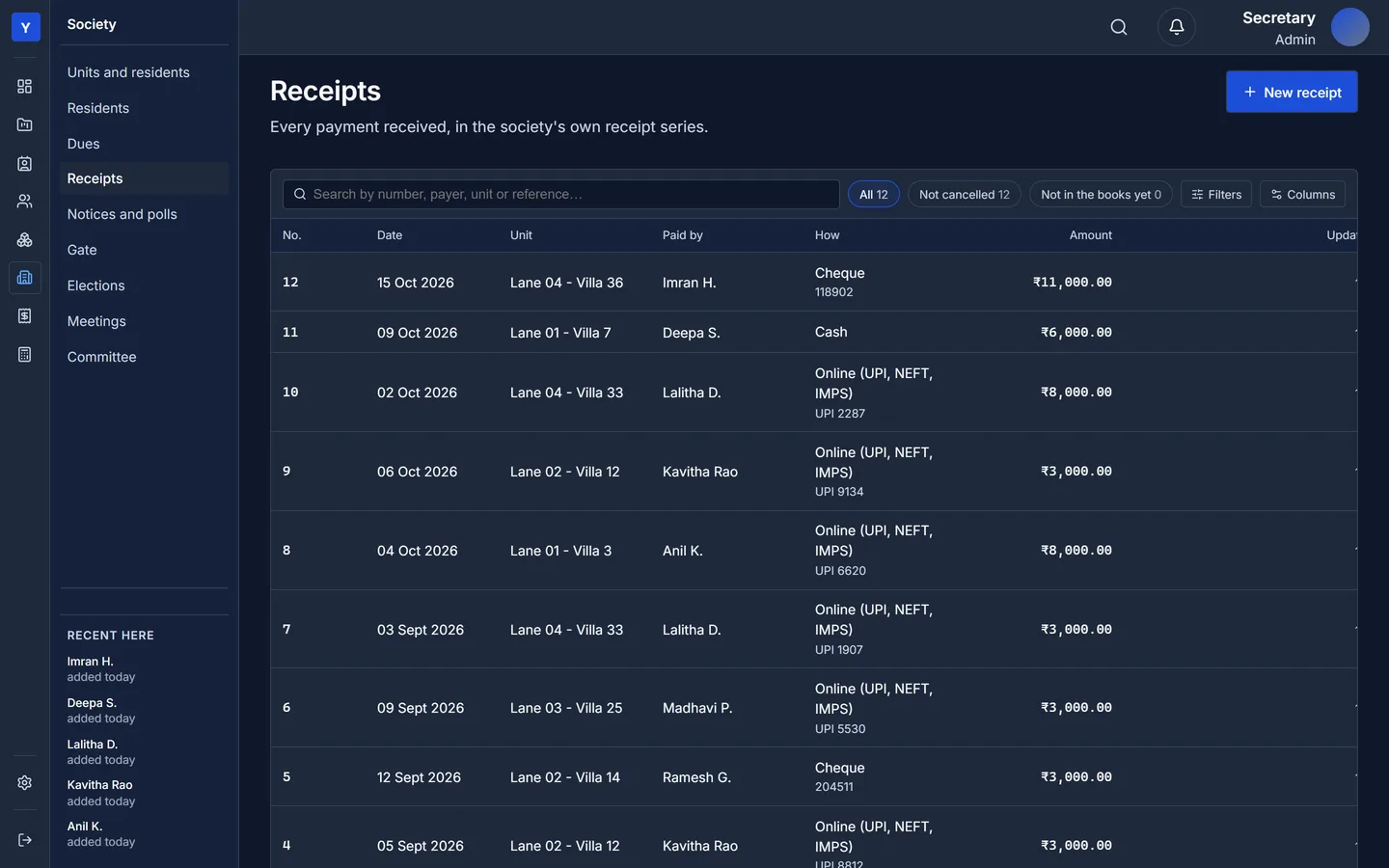Open the stacked boxes icon in the rail
Viewport: 1389px width, 868px height.
(x=25, y=239)
